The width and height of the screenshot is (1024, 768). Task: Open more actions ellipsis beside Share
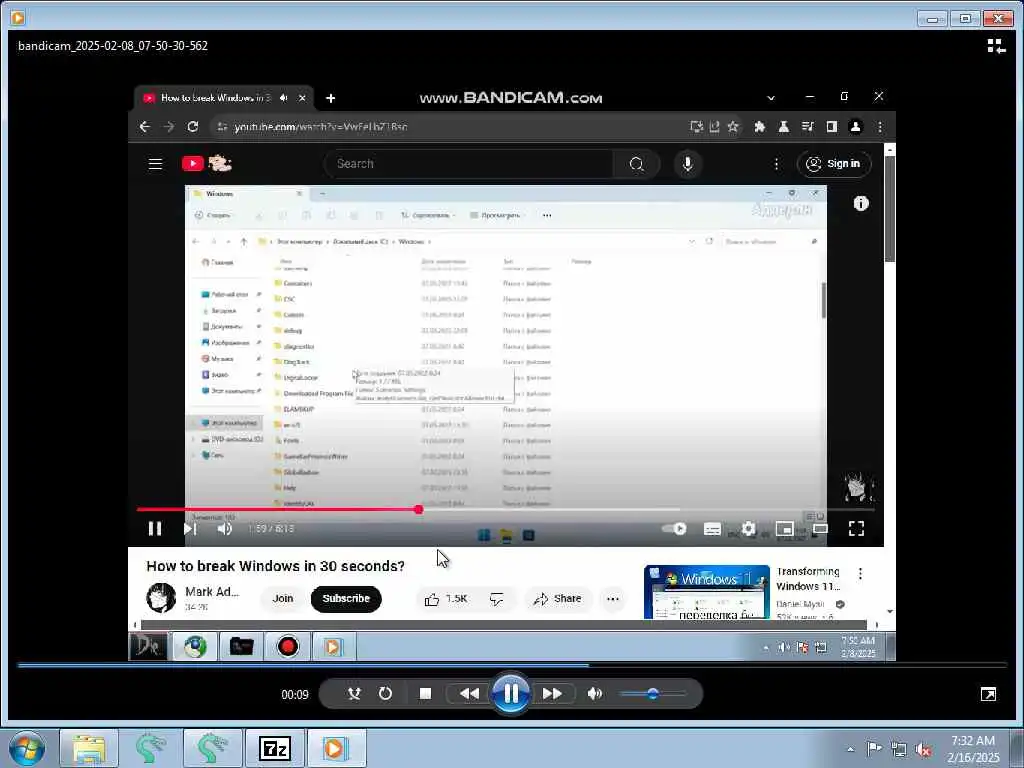pyautogui.click(x=613, y=599)
